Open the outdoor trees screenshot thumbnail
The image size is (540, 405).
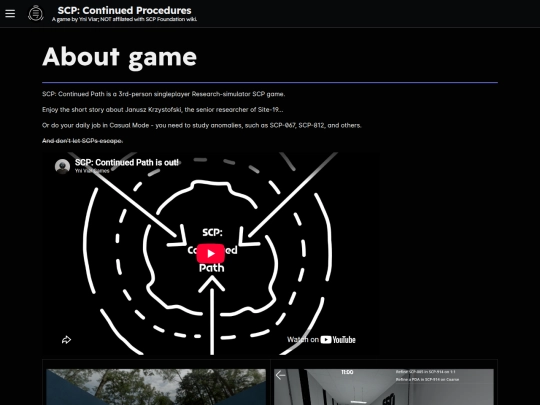click(x=156, y=387)
